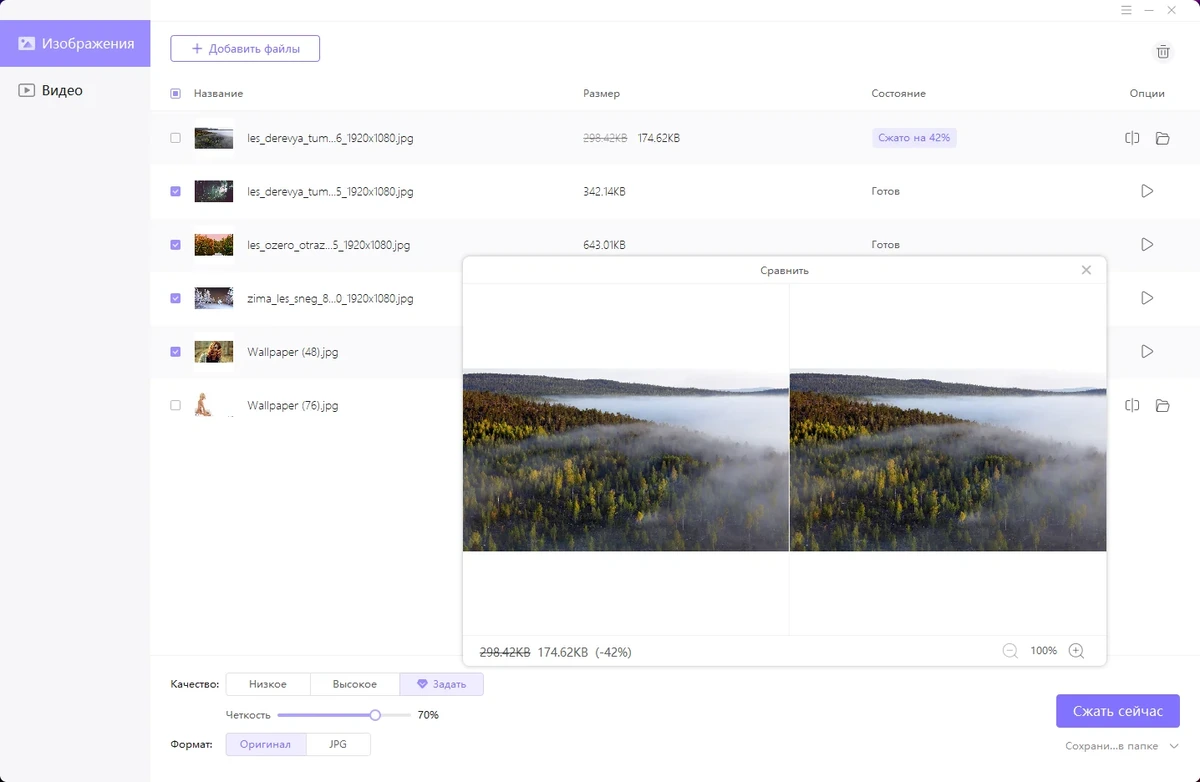Open output folder for les_derevya_tum...6 file

1162,138
